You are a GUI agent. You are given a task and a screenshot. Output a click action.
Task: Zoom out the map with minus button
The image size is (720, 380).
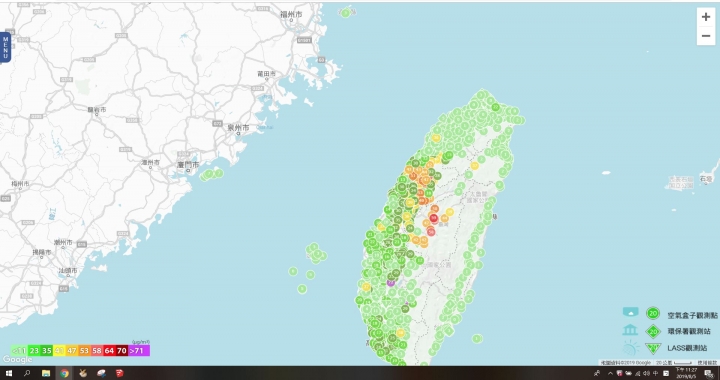(x=706, y=36)
